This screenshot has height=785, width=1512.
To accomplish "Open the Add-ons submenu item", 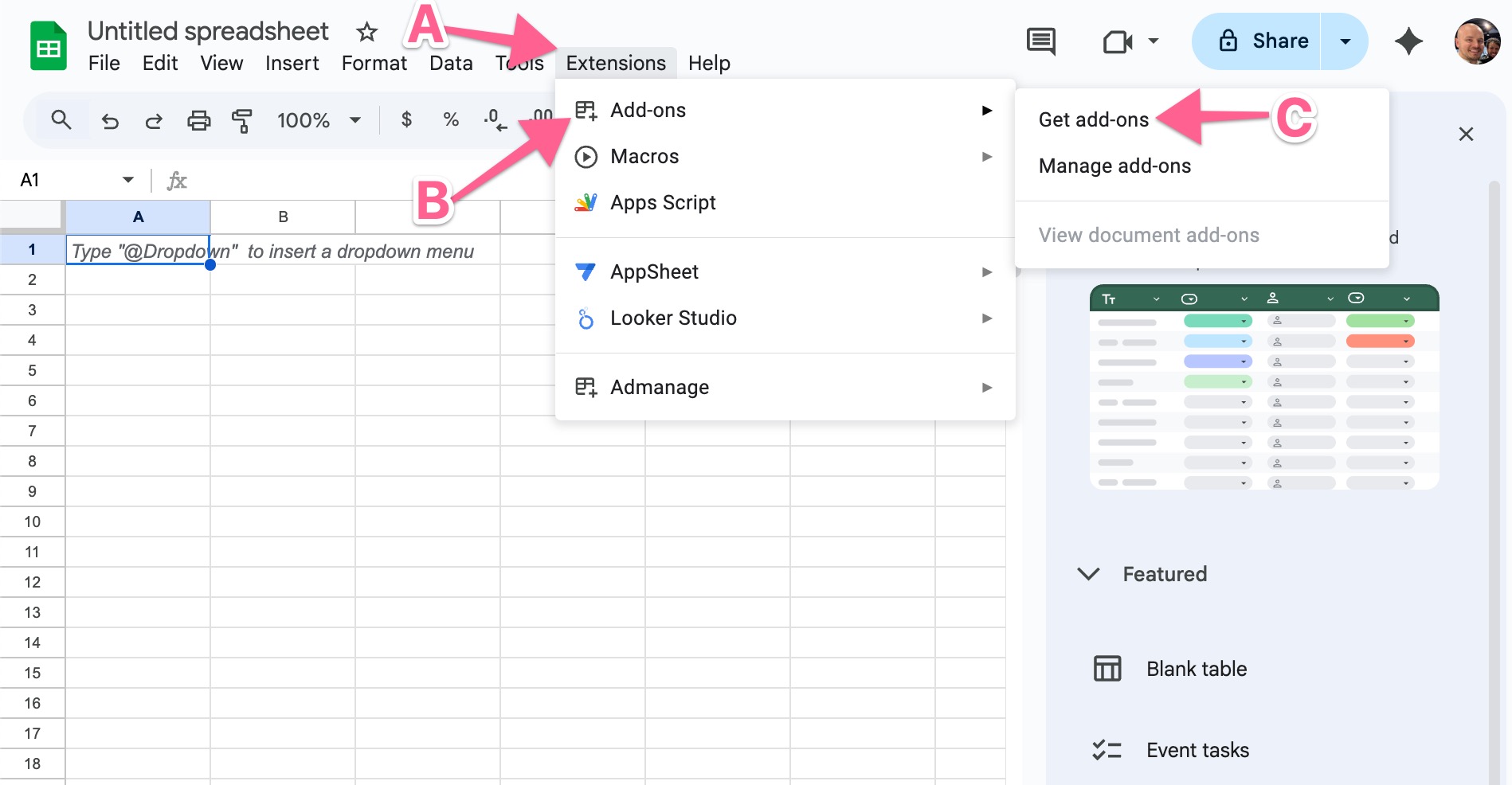I will click(785, 110).
